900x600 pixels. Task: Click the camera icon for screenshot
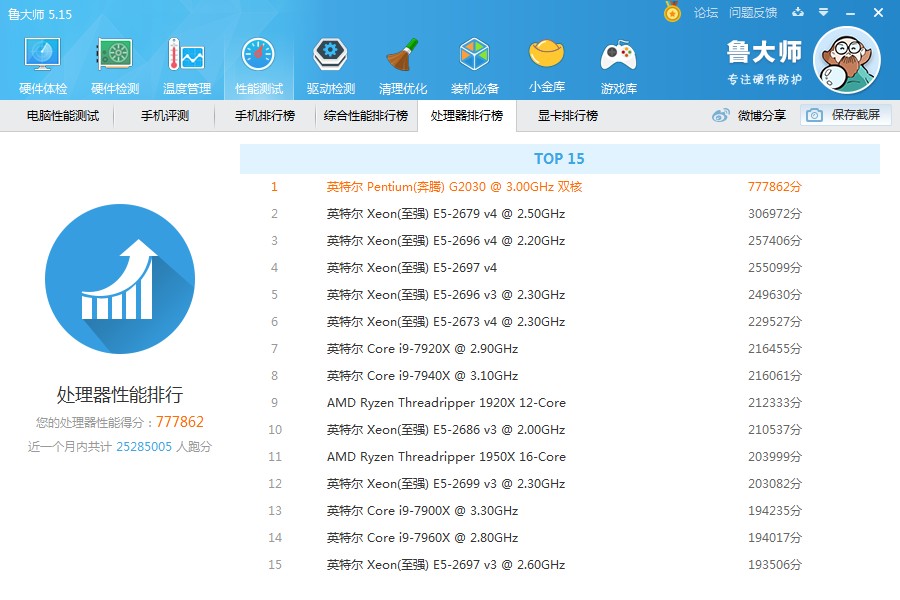(x=814, y=115)
